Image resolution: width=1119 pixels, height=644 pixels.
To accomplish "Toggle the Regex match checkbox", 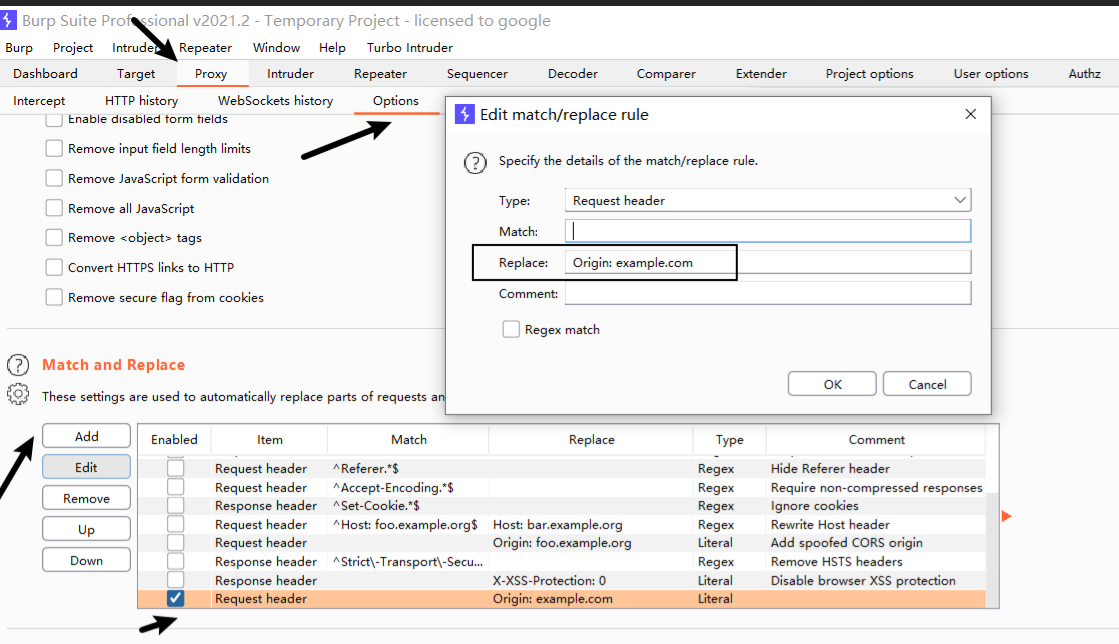I will pyautogui.click(x=511, y=329).
